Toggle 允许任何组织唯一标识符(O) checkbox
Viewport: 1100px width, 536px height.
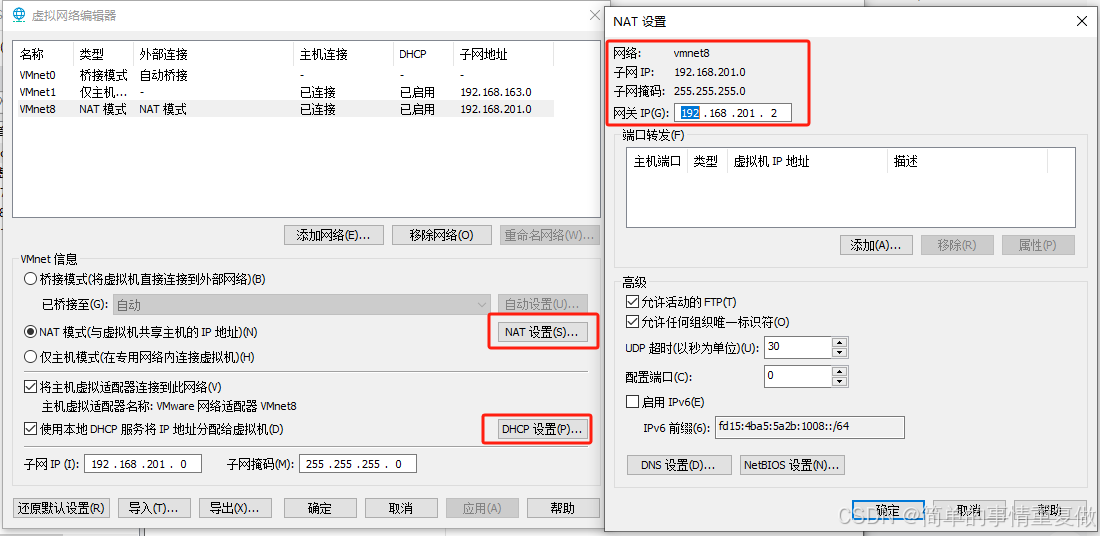coord(631,322)
